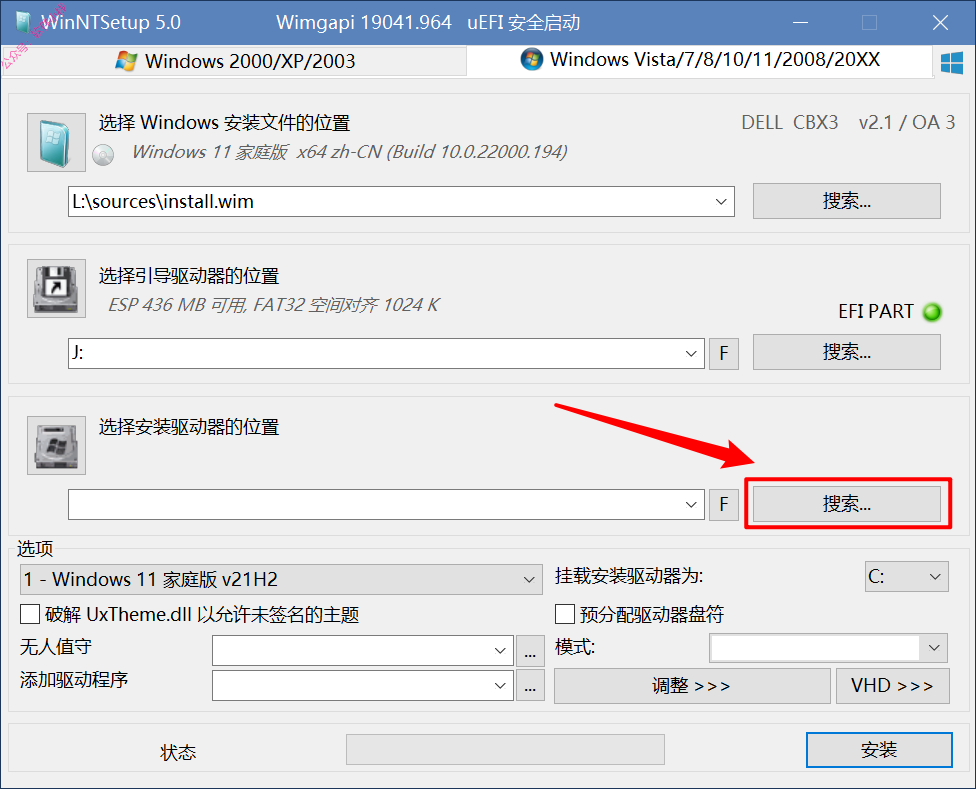976x789 pixels.
Task: Click the installation drive hard disk icon
Action: [56, 446]
